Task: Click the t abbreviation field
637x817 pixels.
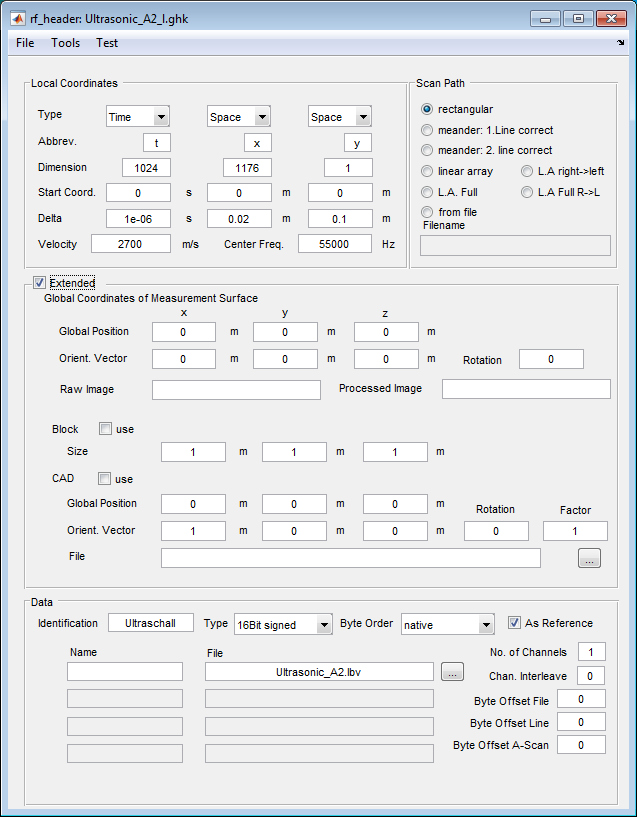Action: (157, 143)
